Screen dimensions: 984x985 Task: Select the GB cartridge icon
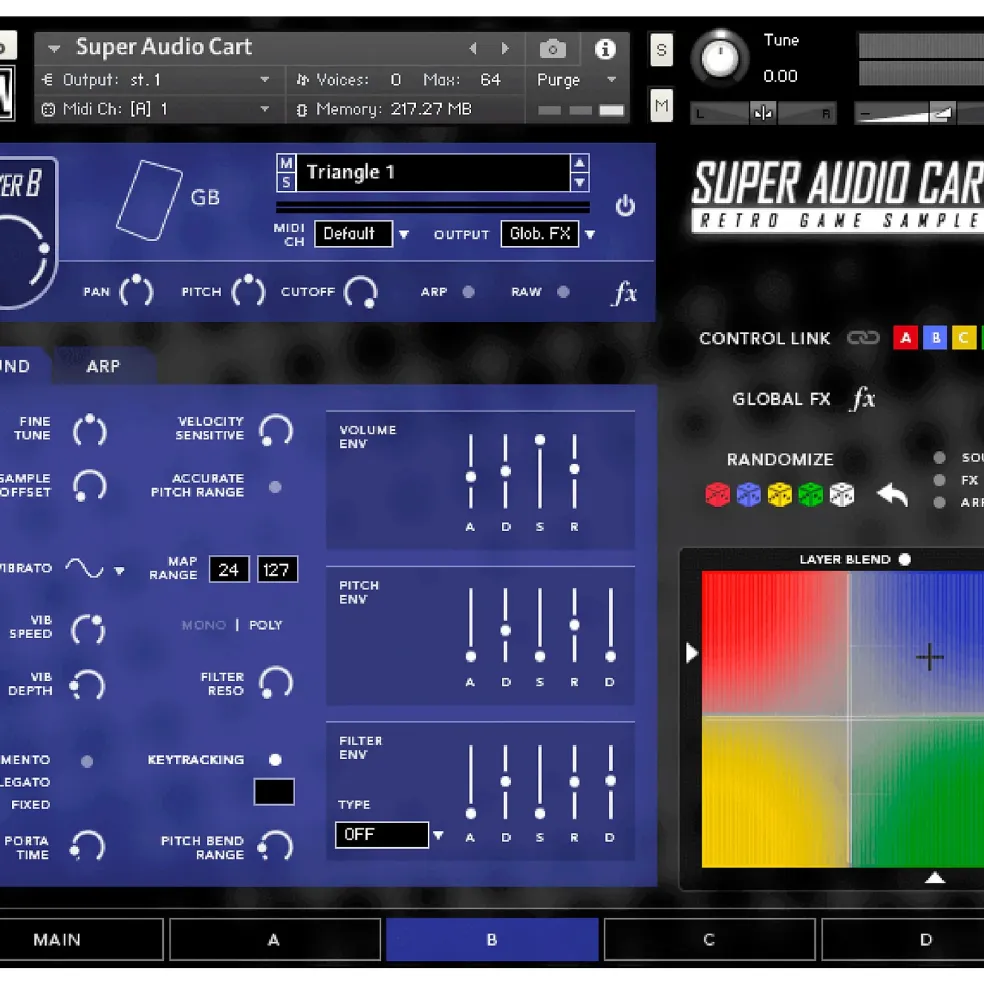pyautogui.click(x=150, y=200)
